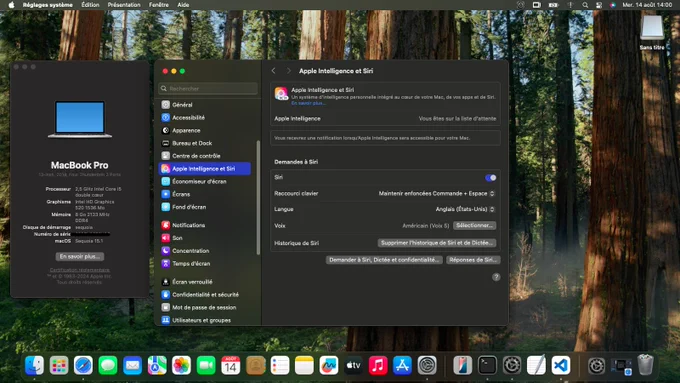Open the Calendar app in Dock
680x383 pixels.
(230, 365)
